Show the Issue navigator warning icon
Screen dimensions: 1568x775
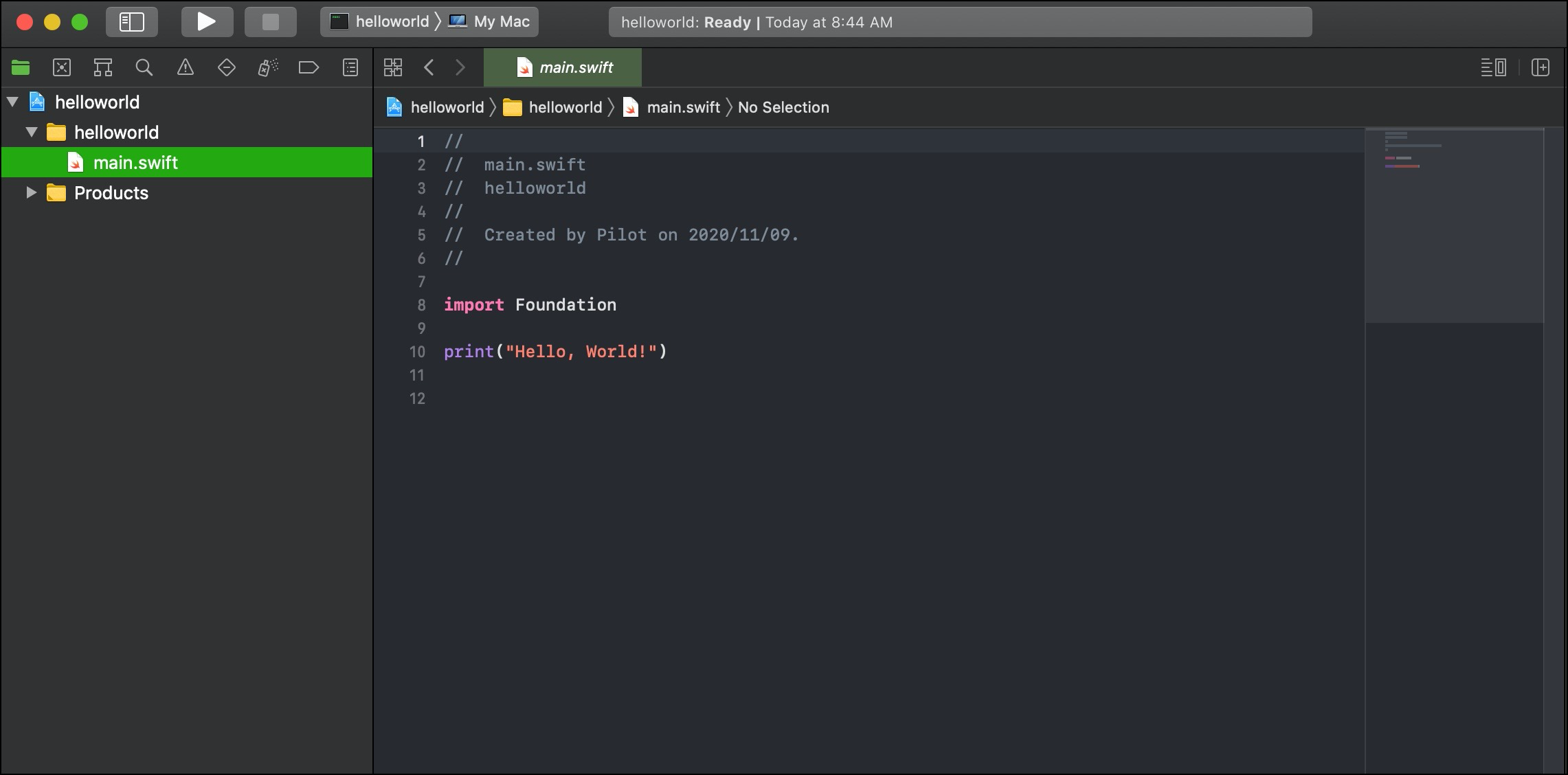click(x=186, y=67)
